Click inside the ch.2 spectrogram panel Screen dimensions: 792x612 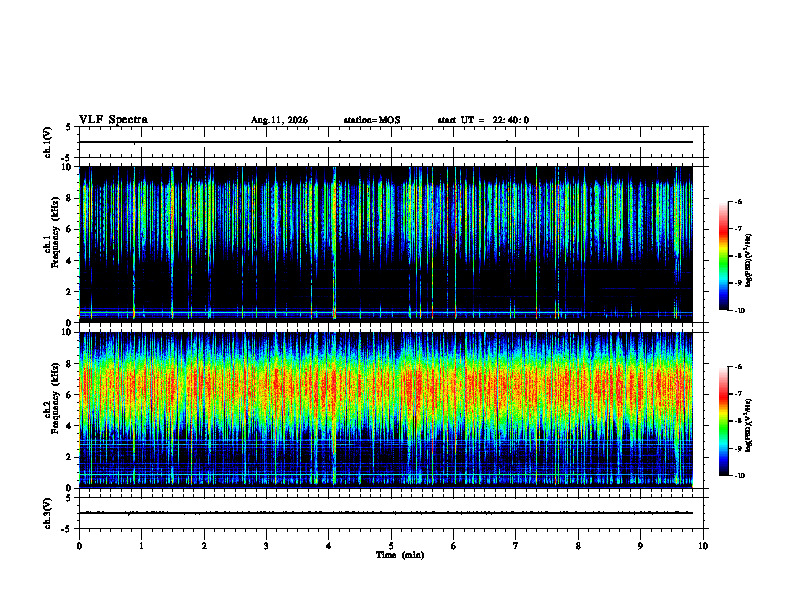click(386, 410)
